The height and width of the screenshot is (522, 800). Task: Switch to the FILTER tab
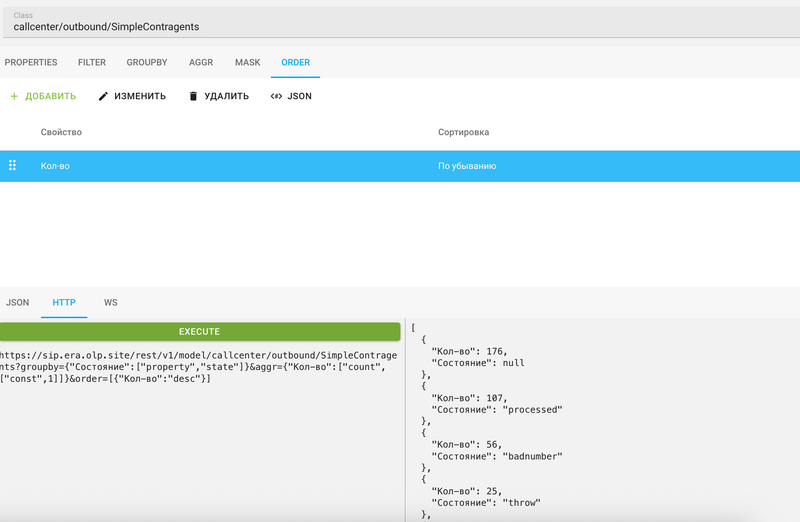pos(92,62)
